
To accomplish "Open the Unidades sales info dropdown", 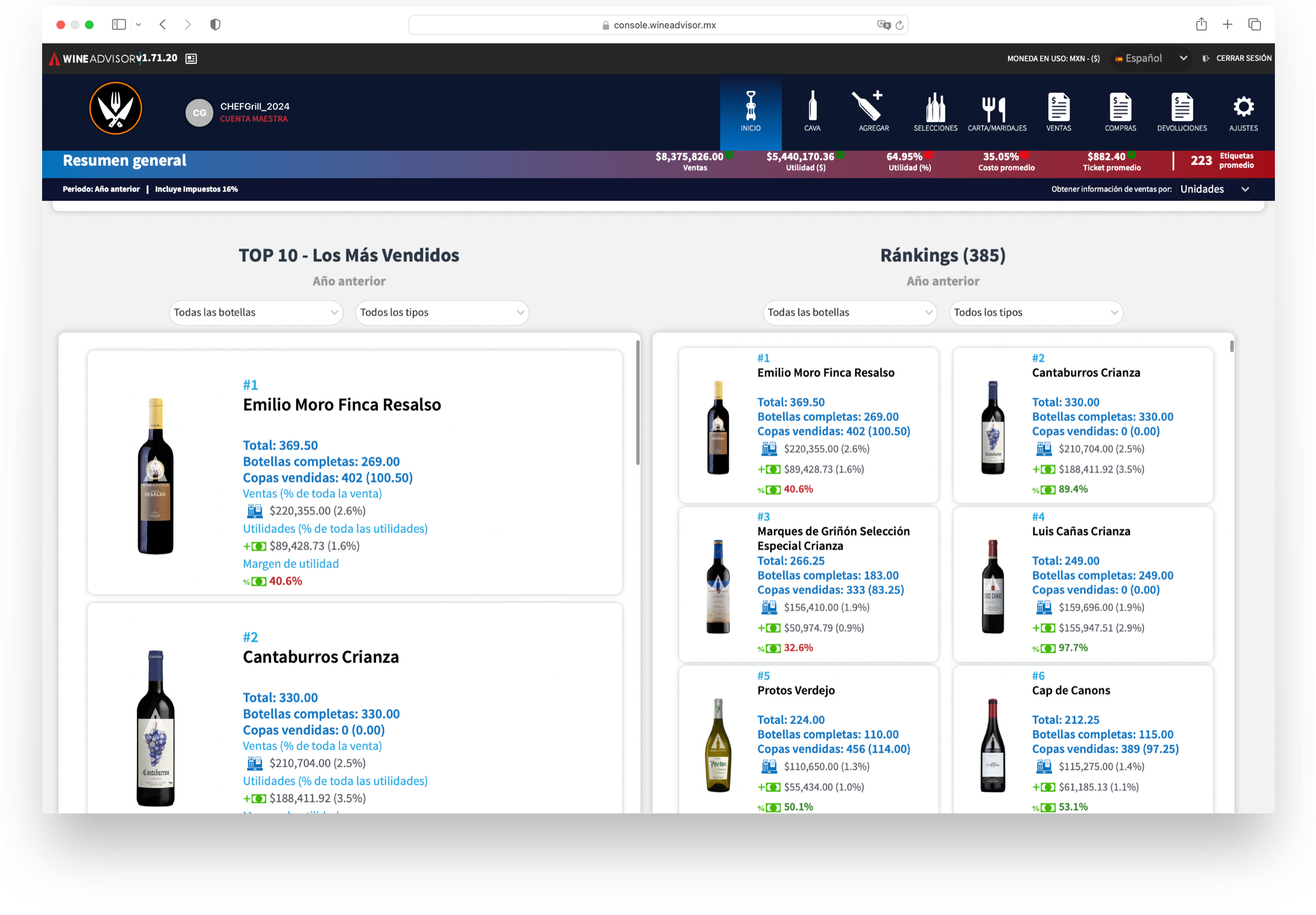I will coord(1214,189).
